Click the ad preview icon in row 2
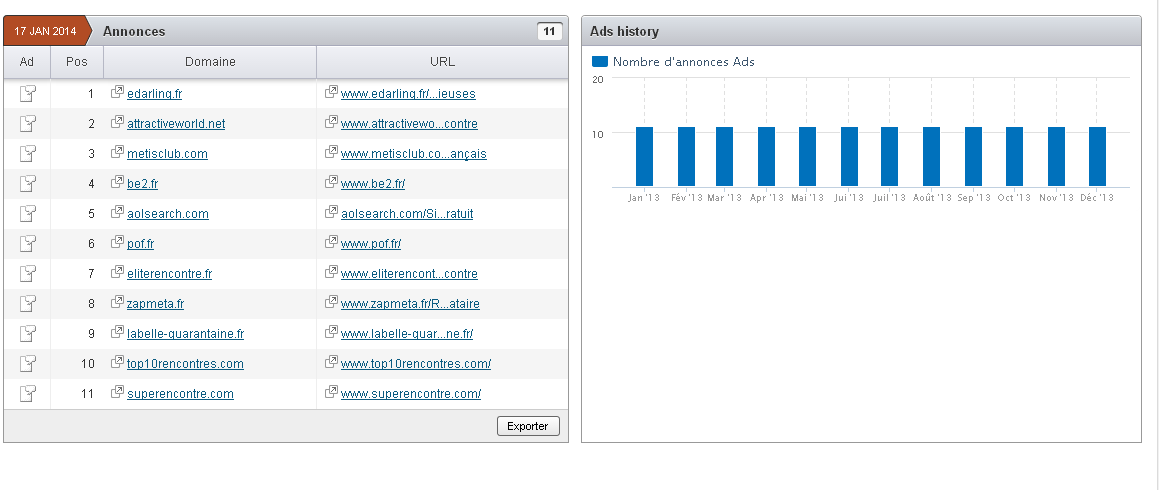The height and width of the screenshot is (490, 1159). point(27,123)
